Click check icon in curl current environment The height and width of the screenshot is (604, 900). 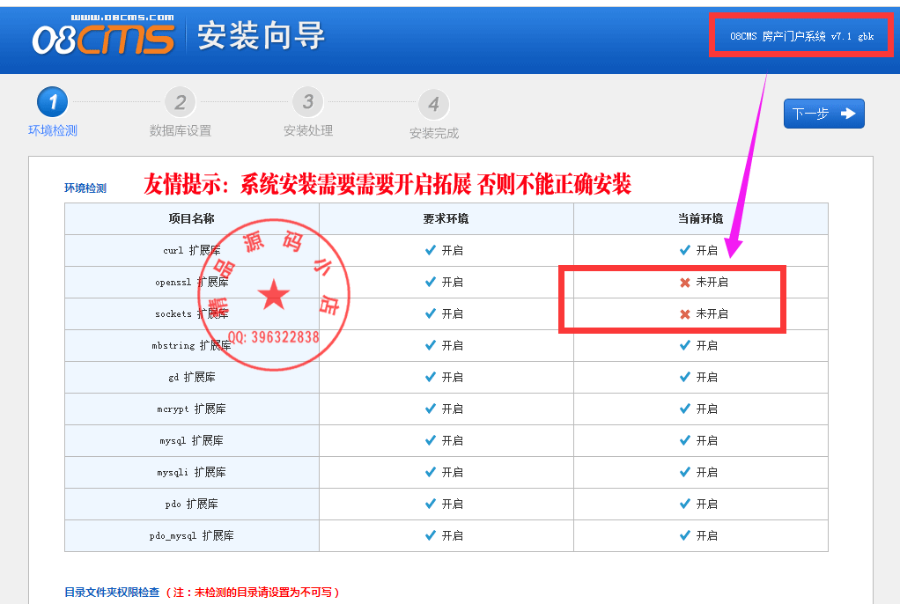(685, 250)
